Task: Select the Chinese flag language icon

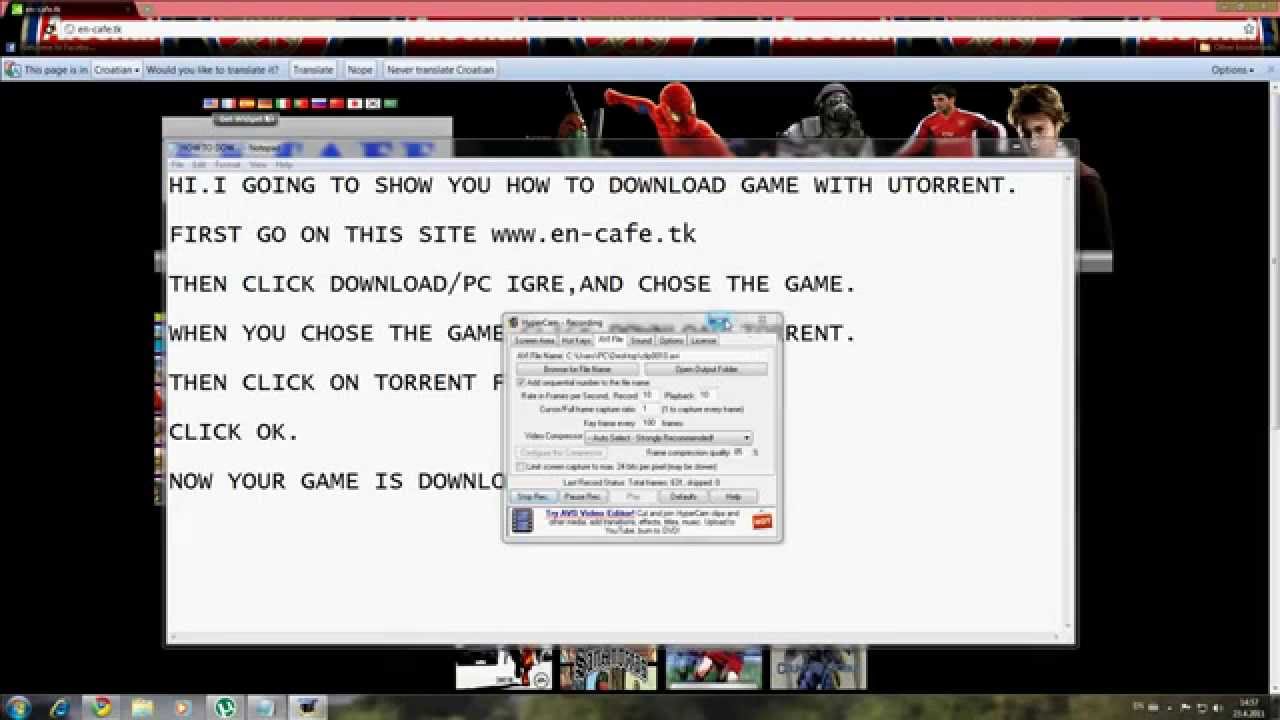Action: [x=337, y=103]
